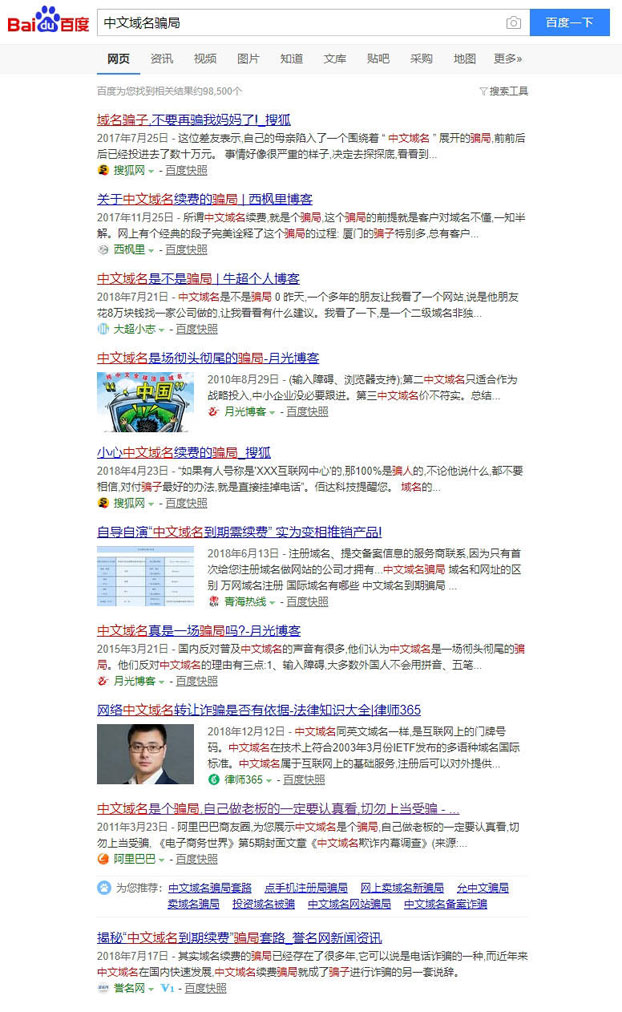
Task: Expand 律师365 dropdown arrow
Action: click(268, 780)
